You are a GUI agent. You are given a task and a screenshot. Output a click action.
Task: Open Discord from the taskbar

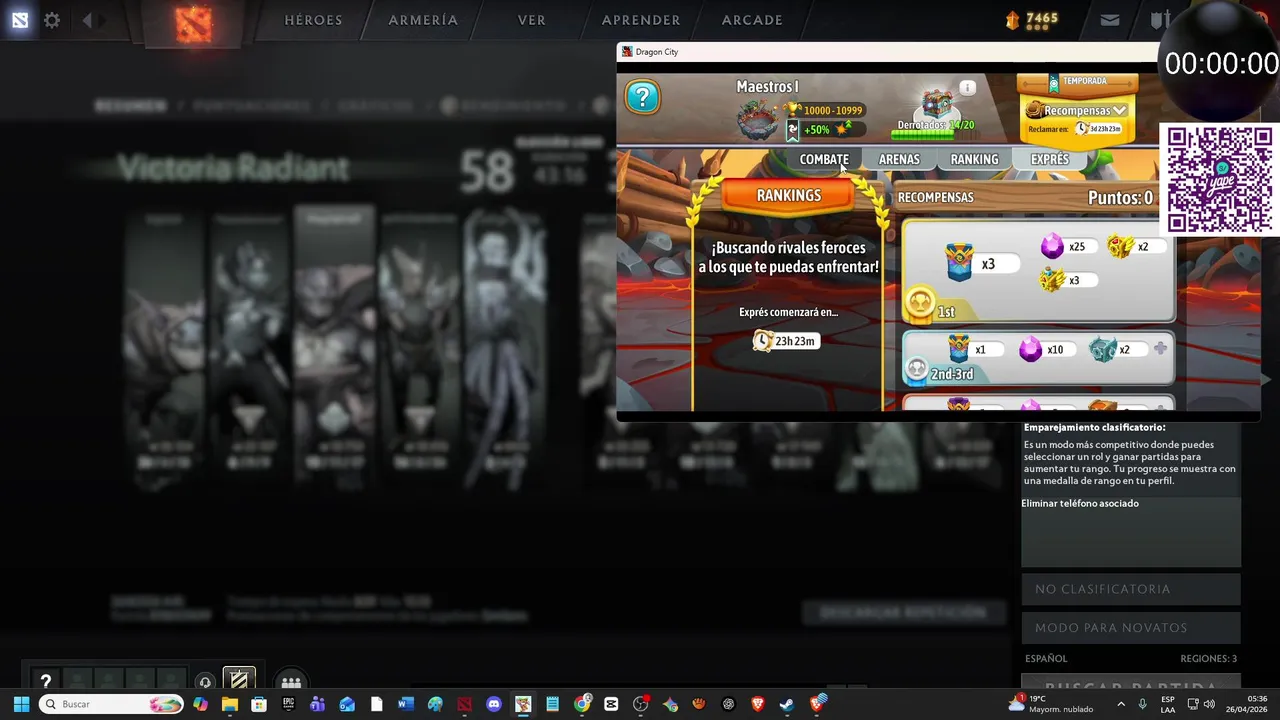tap(493, 704)
